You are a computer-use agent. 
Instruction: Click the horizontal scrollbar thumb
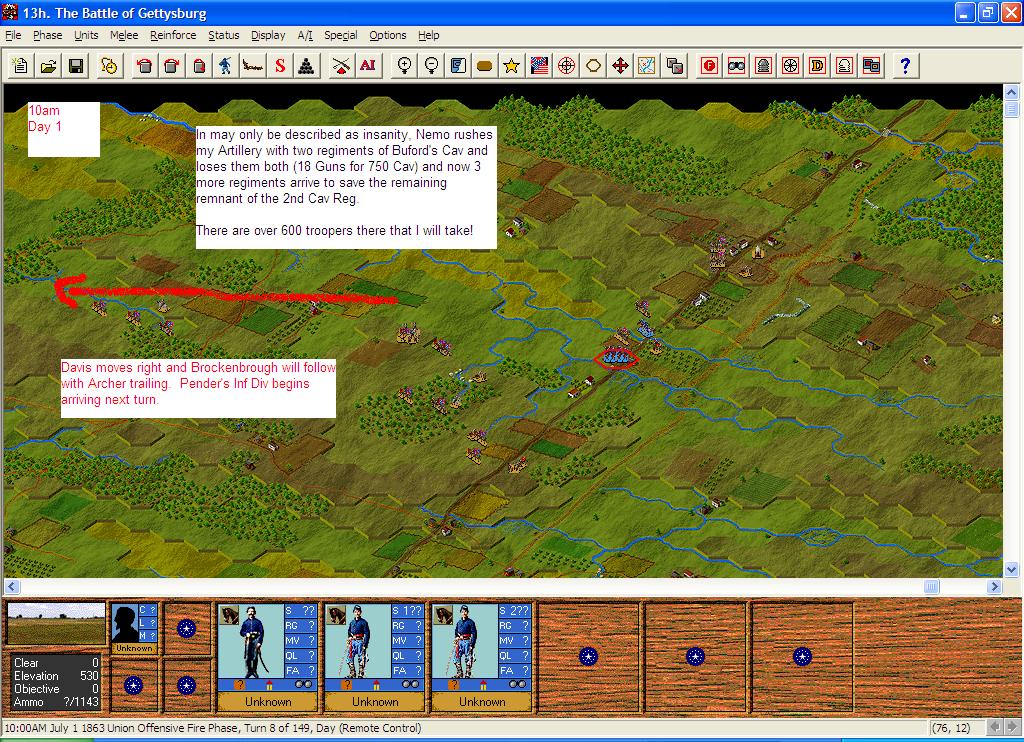[x=931, y=587]
